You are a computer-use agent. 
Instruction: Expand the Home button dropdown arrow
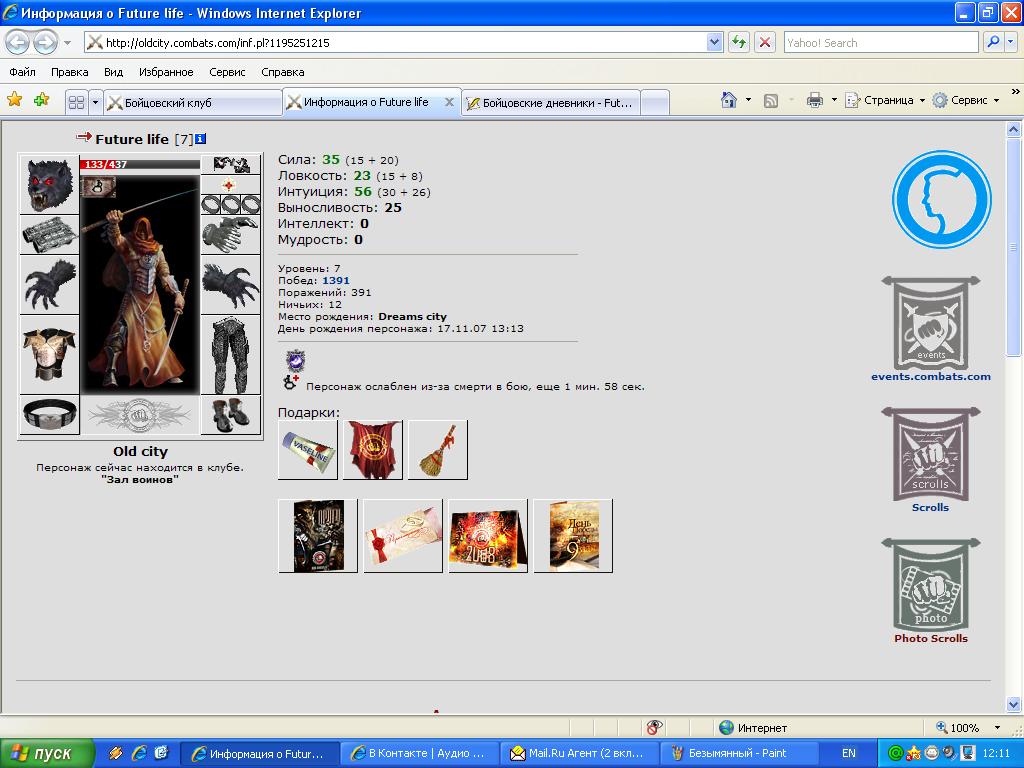coord(748,100)
